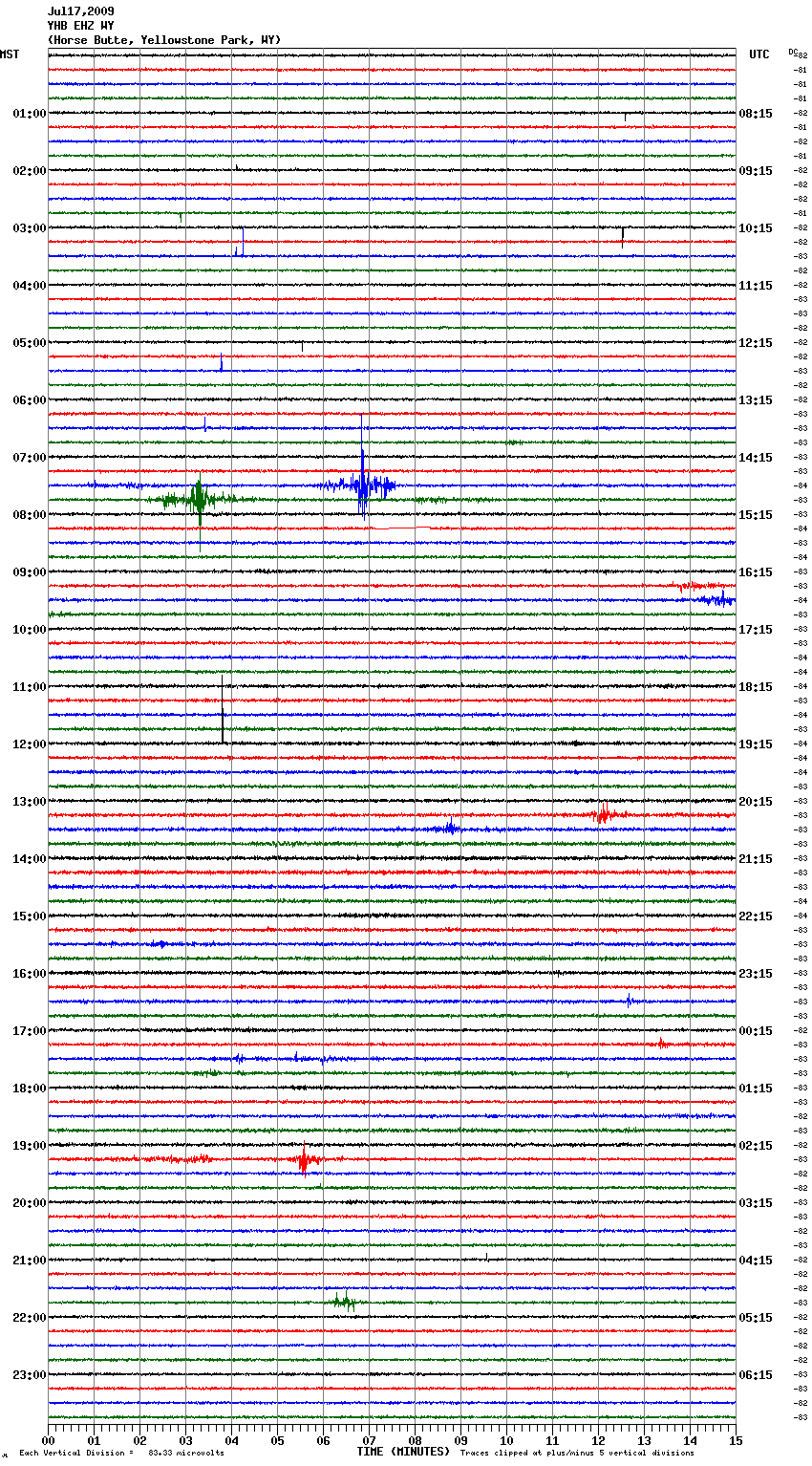Select the 01:00 MST time label
Image resolution: width=812 pixels, height=1466 pixels.
[x=30, y=114]
